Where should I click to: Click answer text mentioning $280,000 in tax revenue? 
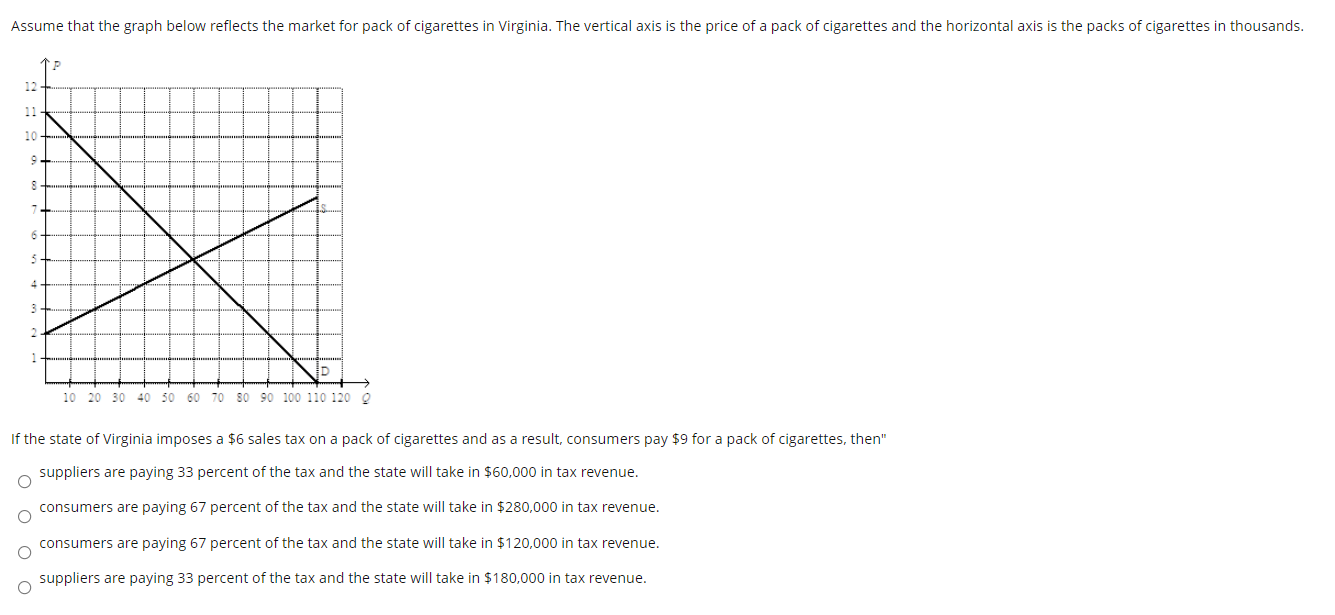pyautogui.click(x=349, y=507)
